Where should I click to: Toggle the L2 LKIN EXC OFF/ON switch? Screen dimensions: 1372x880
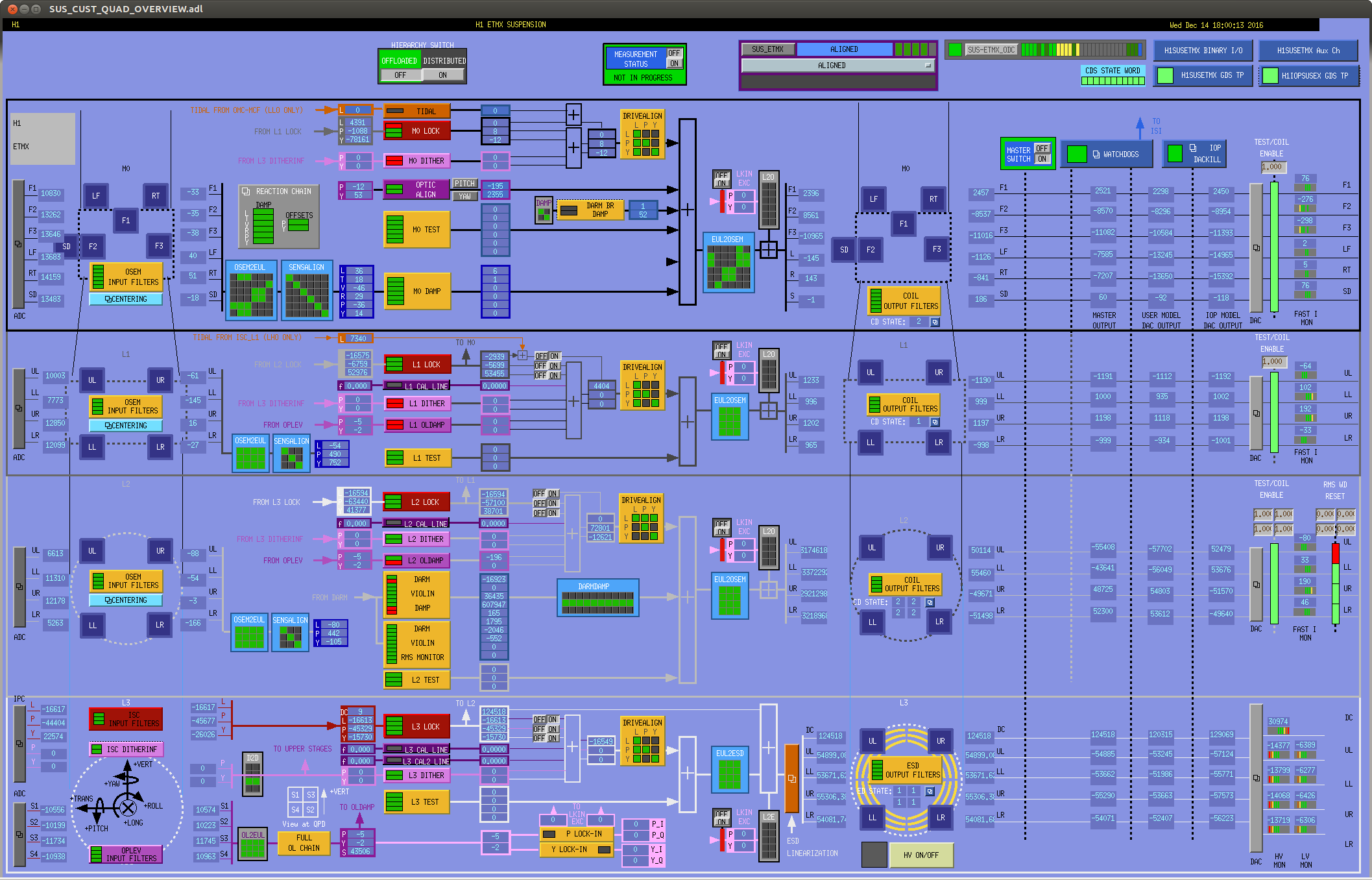coord(722,527)
